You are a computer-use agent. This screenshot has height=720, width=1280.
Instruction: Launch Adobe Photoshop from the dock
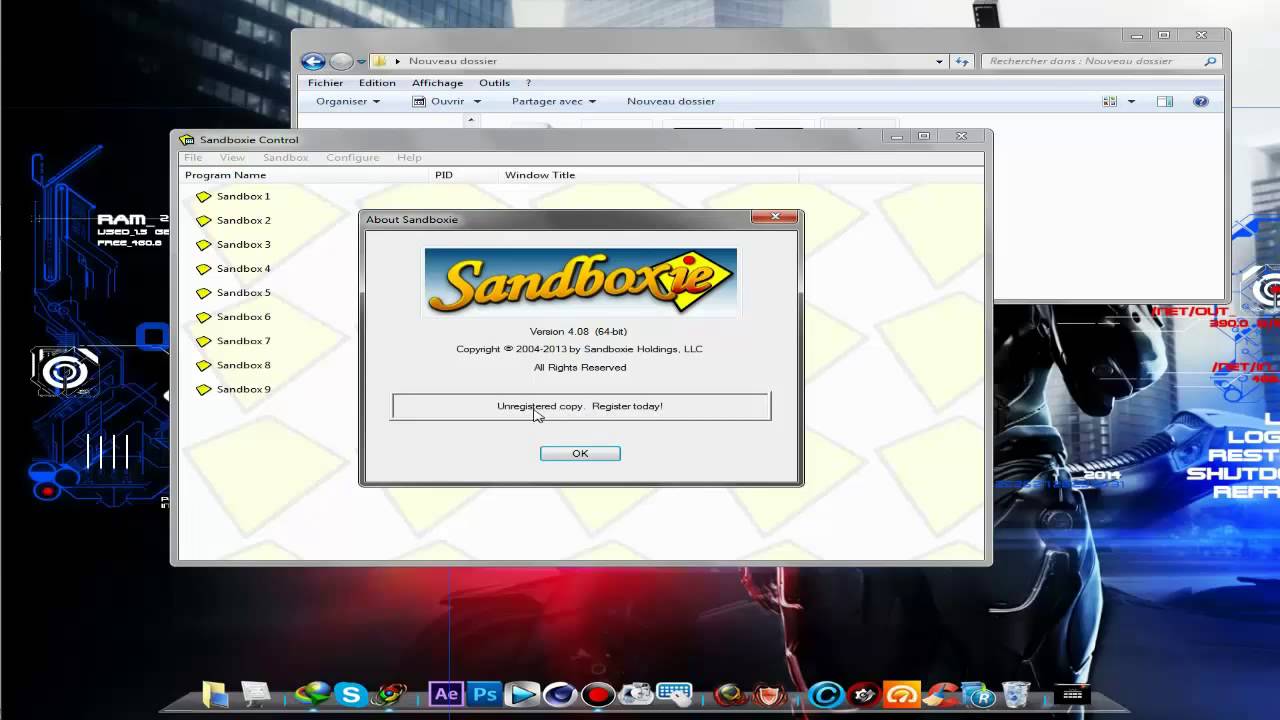point(484,693)
